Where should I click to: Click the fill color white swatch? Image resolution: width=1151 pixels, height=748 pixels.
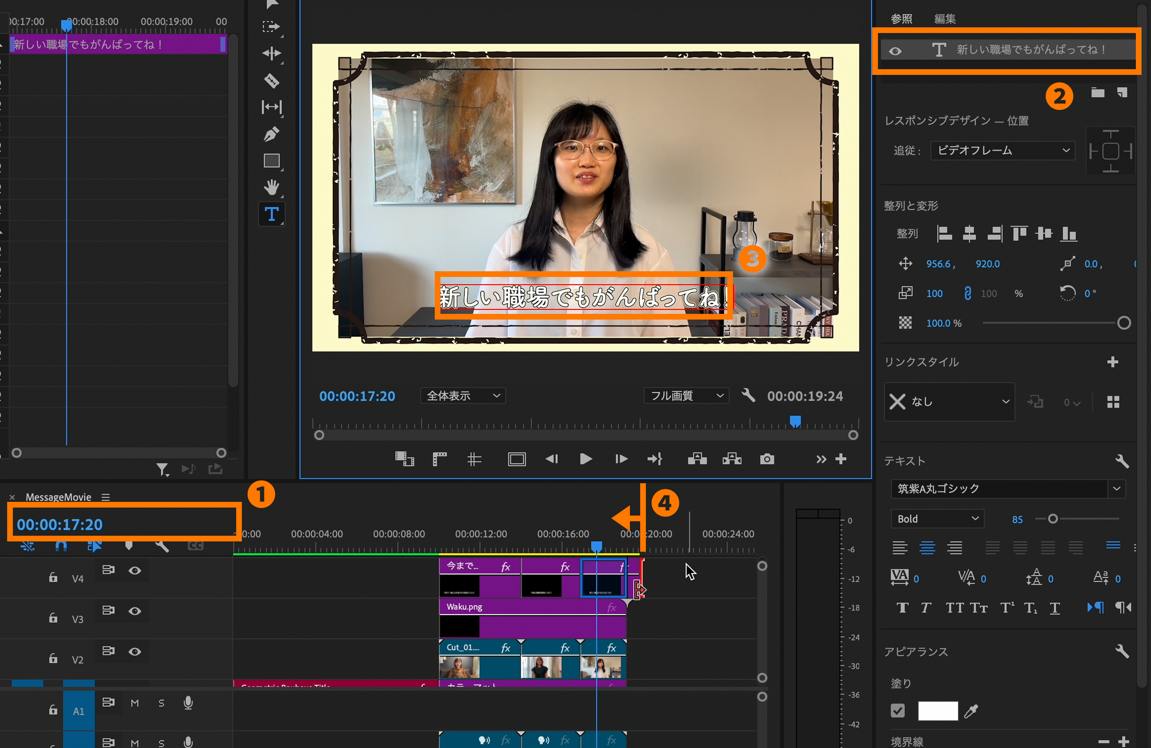[937, 711]
